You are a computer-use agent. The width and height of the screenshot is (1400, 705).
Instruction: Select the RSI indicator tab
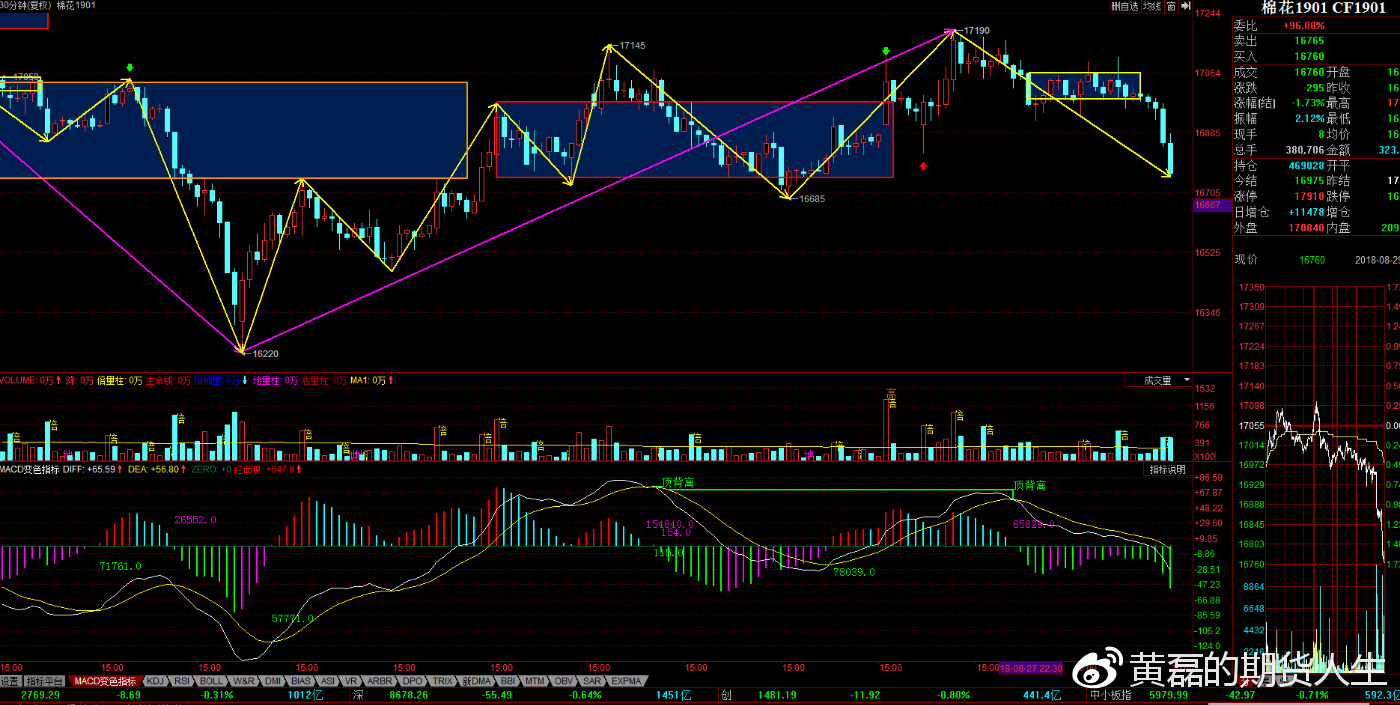pos(182,681)
